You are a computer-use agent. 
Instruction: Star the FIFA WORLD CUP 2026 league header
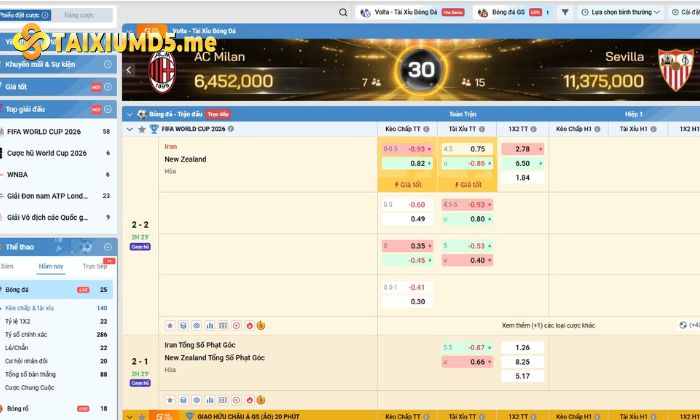(142, 129)
